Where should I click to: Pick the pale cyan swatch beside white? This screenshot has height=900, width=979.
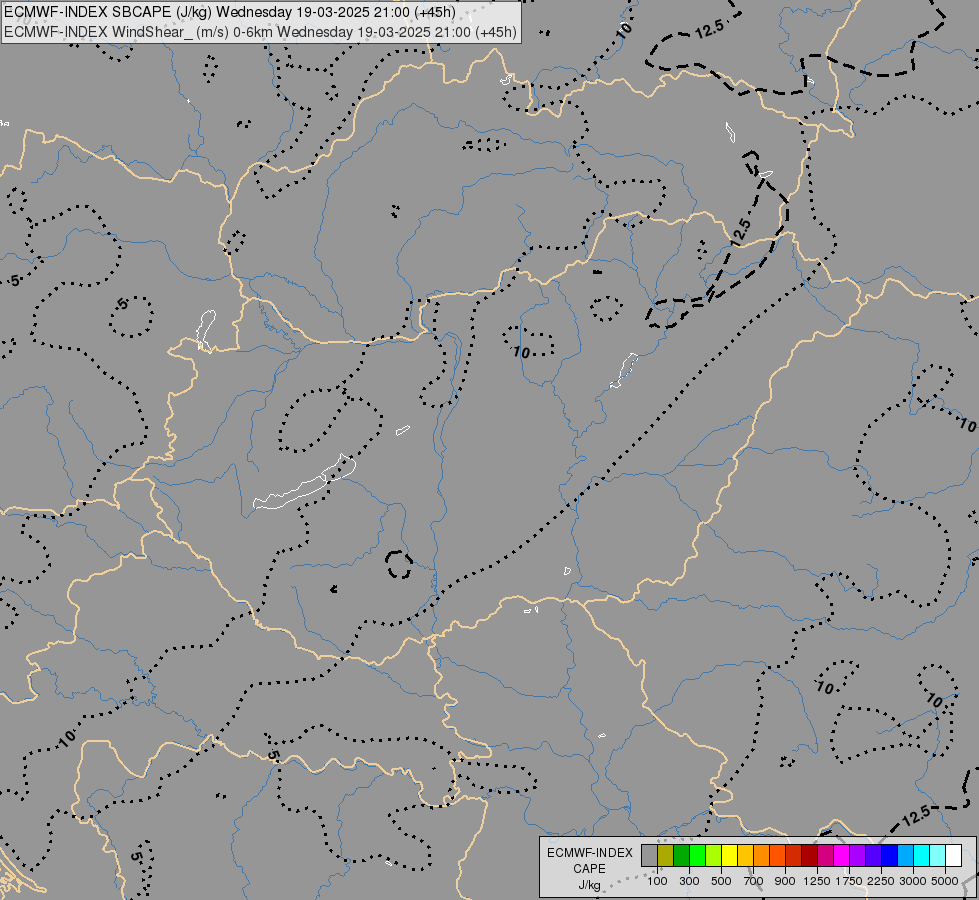(938, 855)
